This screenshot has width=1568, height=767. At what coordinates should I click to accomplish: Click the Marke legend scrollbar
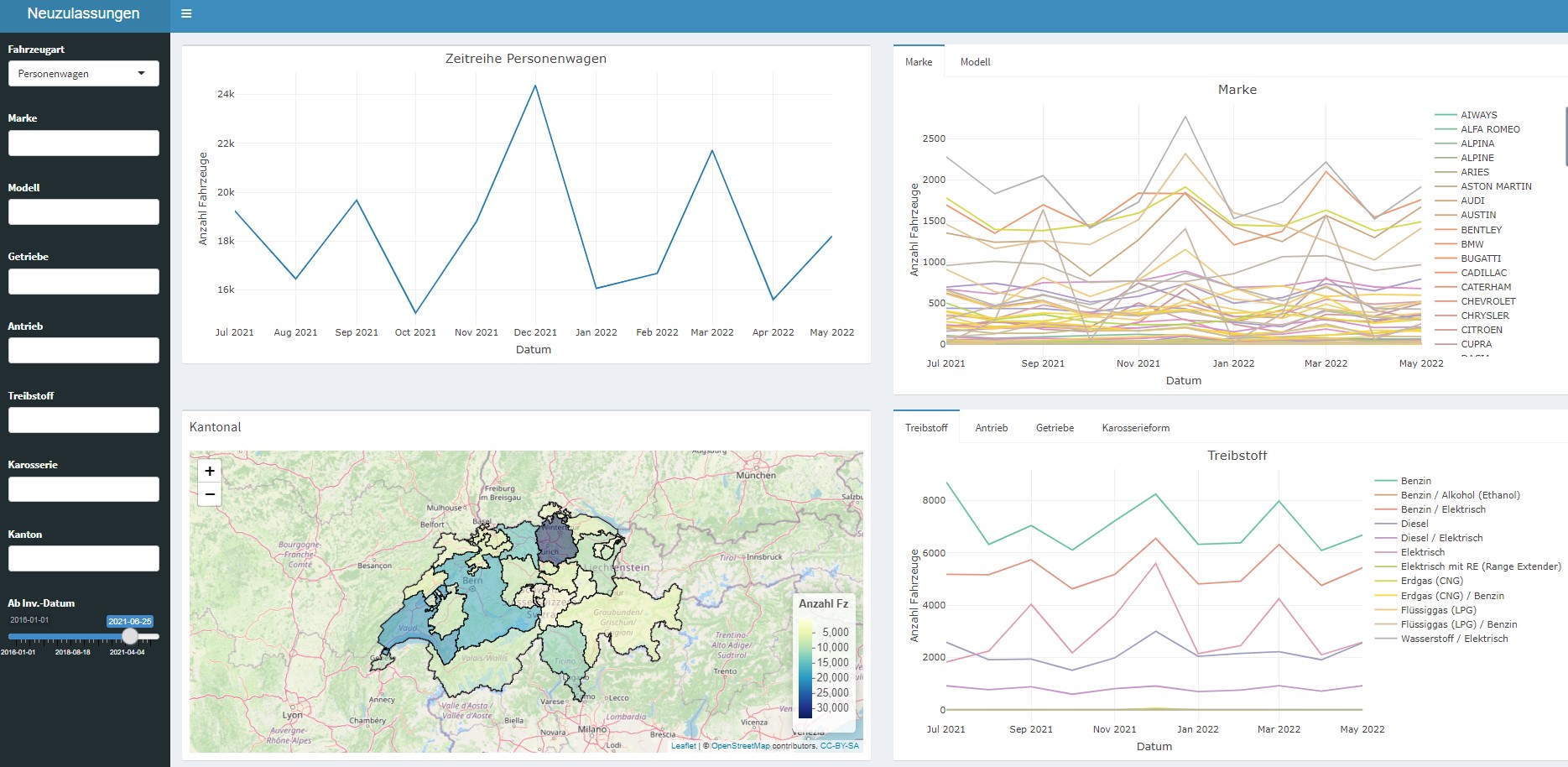coord(1565,136)
